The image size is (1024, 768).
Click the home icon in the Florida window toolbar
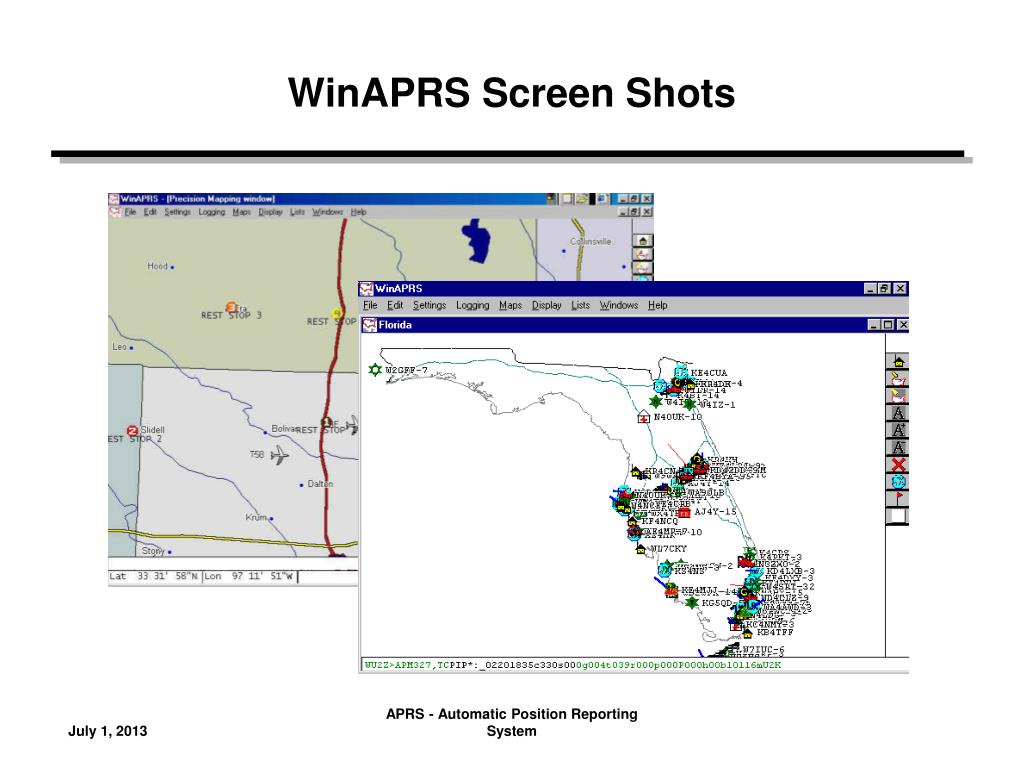899,361
